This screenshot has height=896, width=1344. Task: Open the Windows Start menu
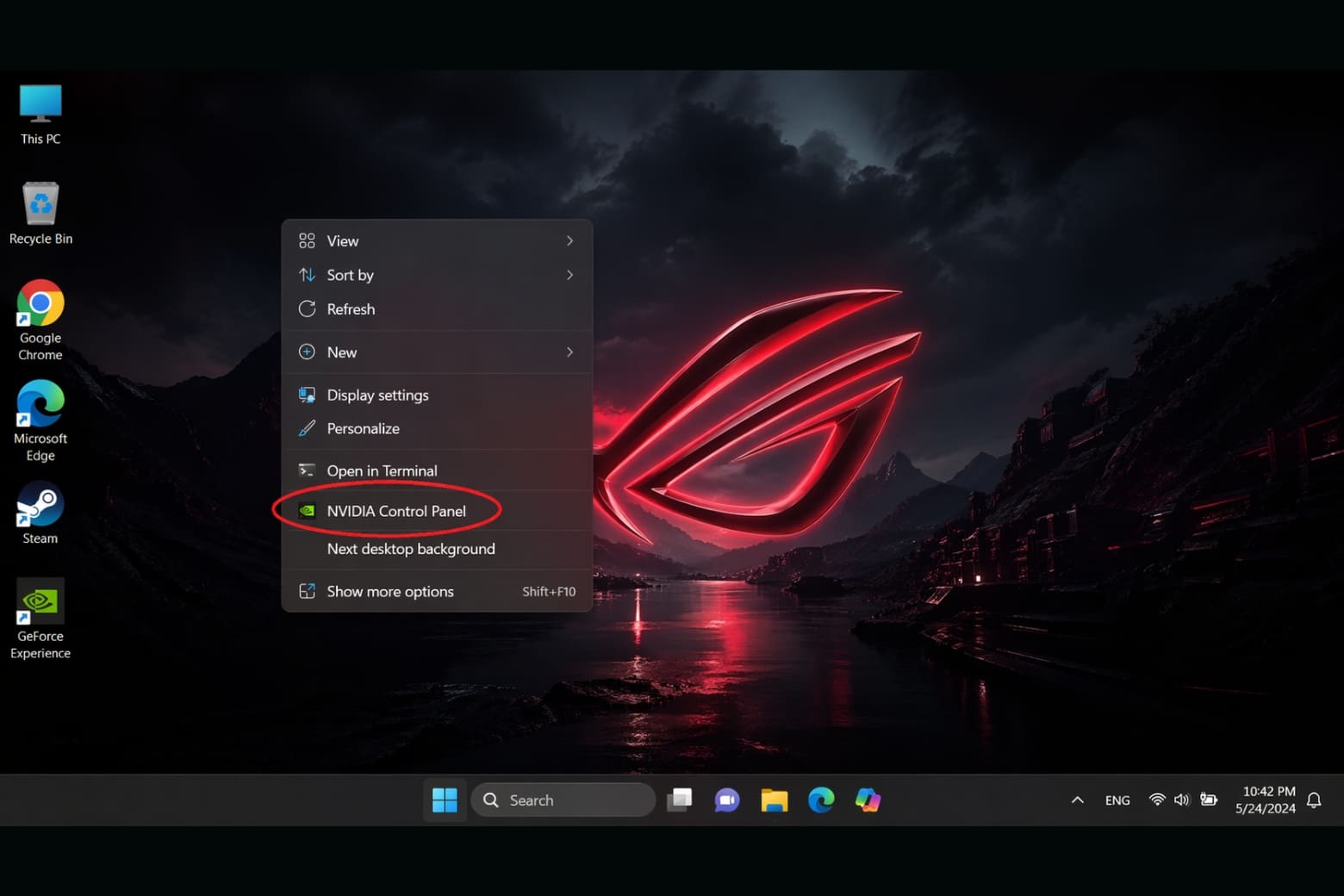(445, 800)
